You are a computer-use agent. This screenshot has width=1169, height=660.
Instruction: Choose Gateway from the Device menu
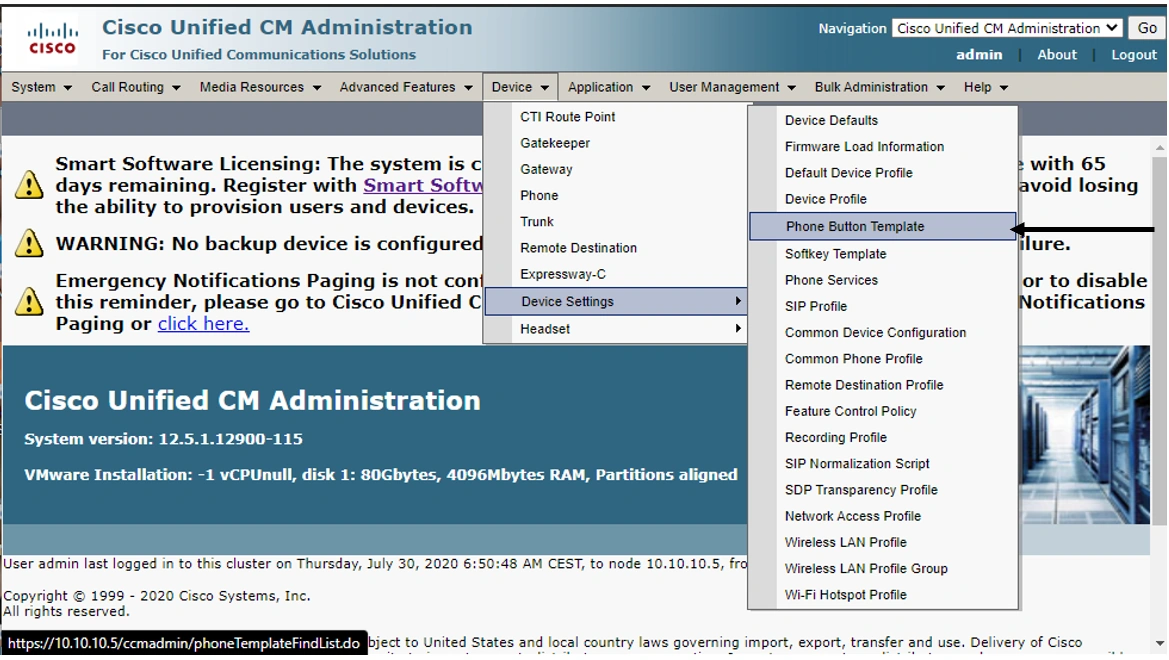pos(616,169)
